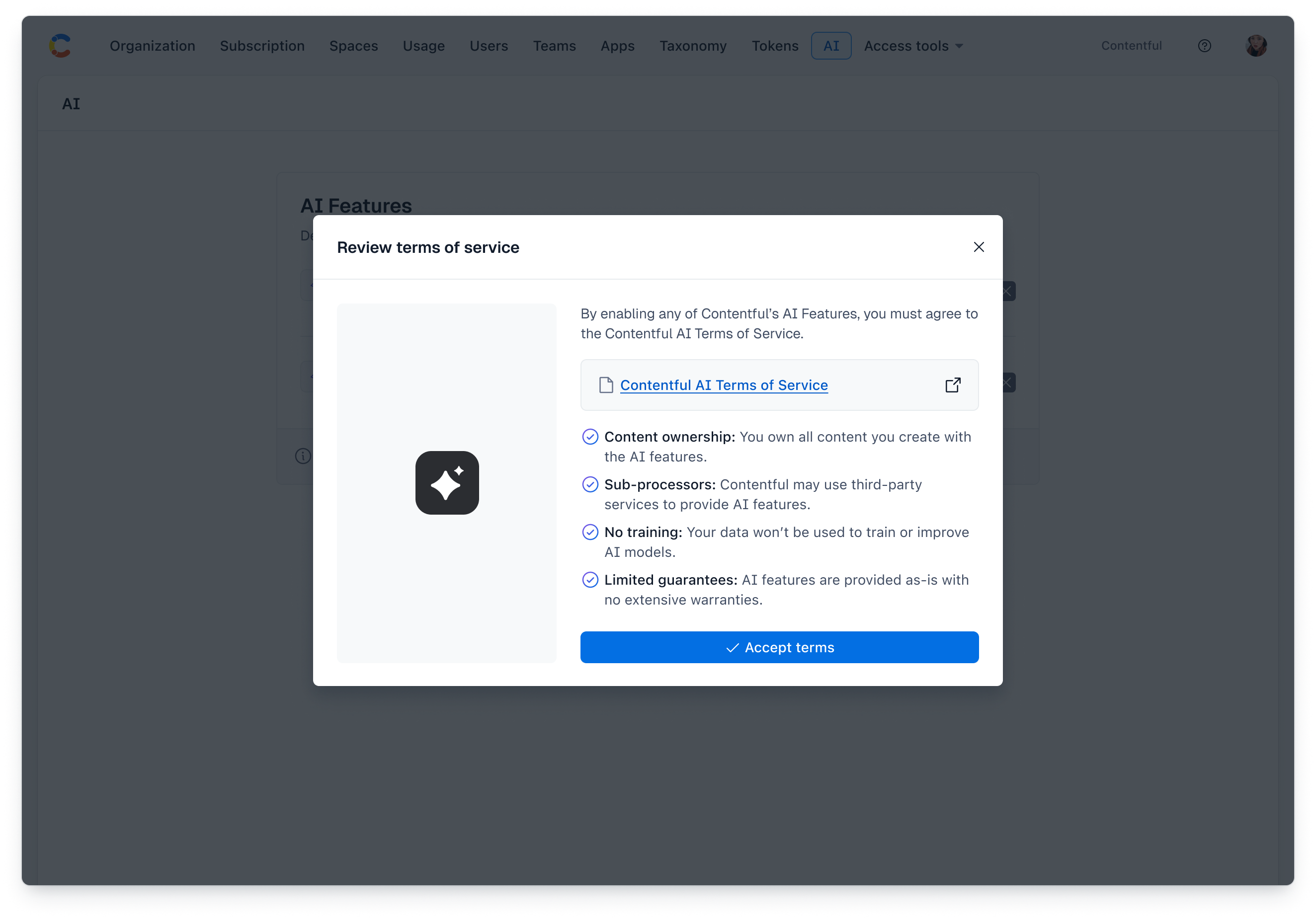Image resolution: width=1316 pixels, height=920 pixels.
Task: Expand the Access tools dropdown
Action: [x=913, y=46]
